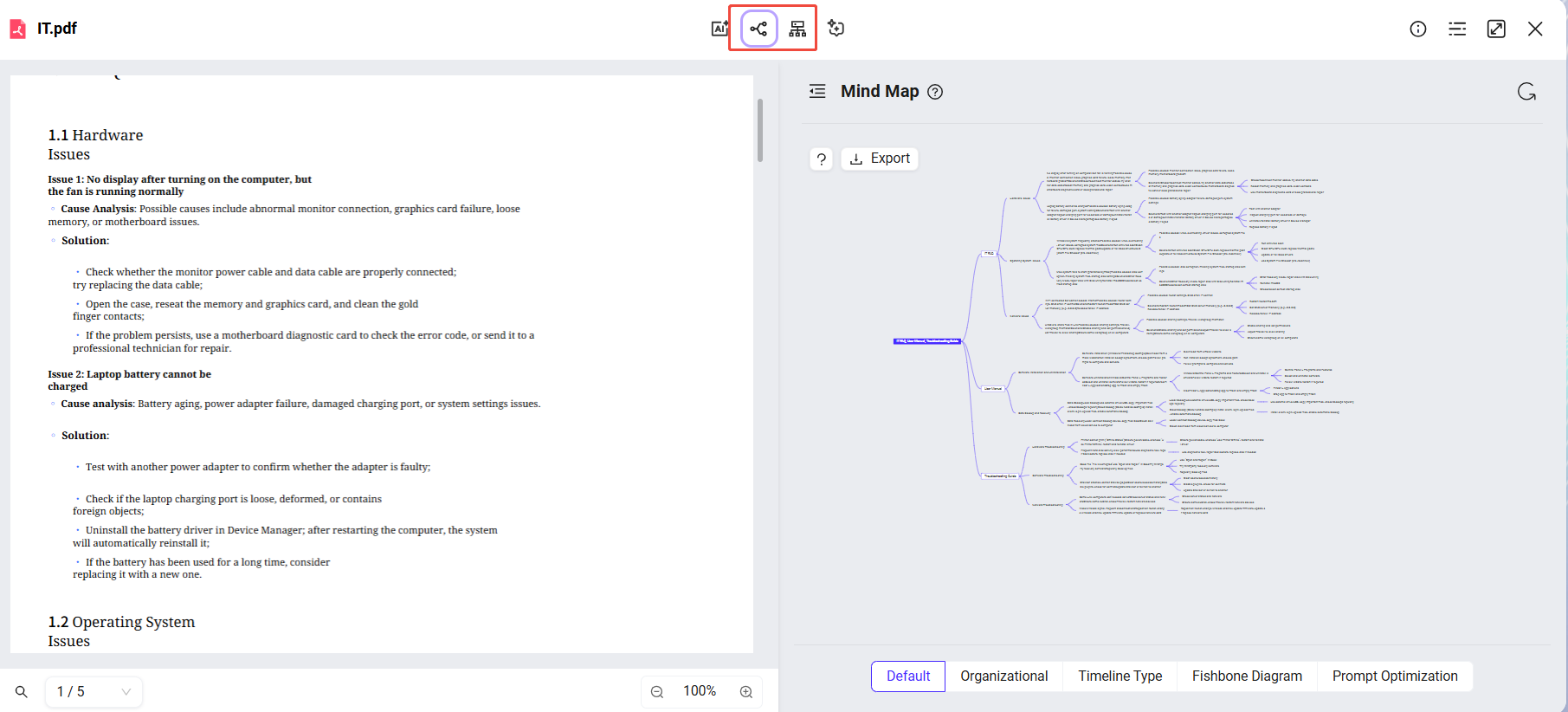This screenshot has height=712, width=1568.
Task: Open the document in expanded view
Action: click(x=1496, y=29)
